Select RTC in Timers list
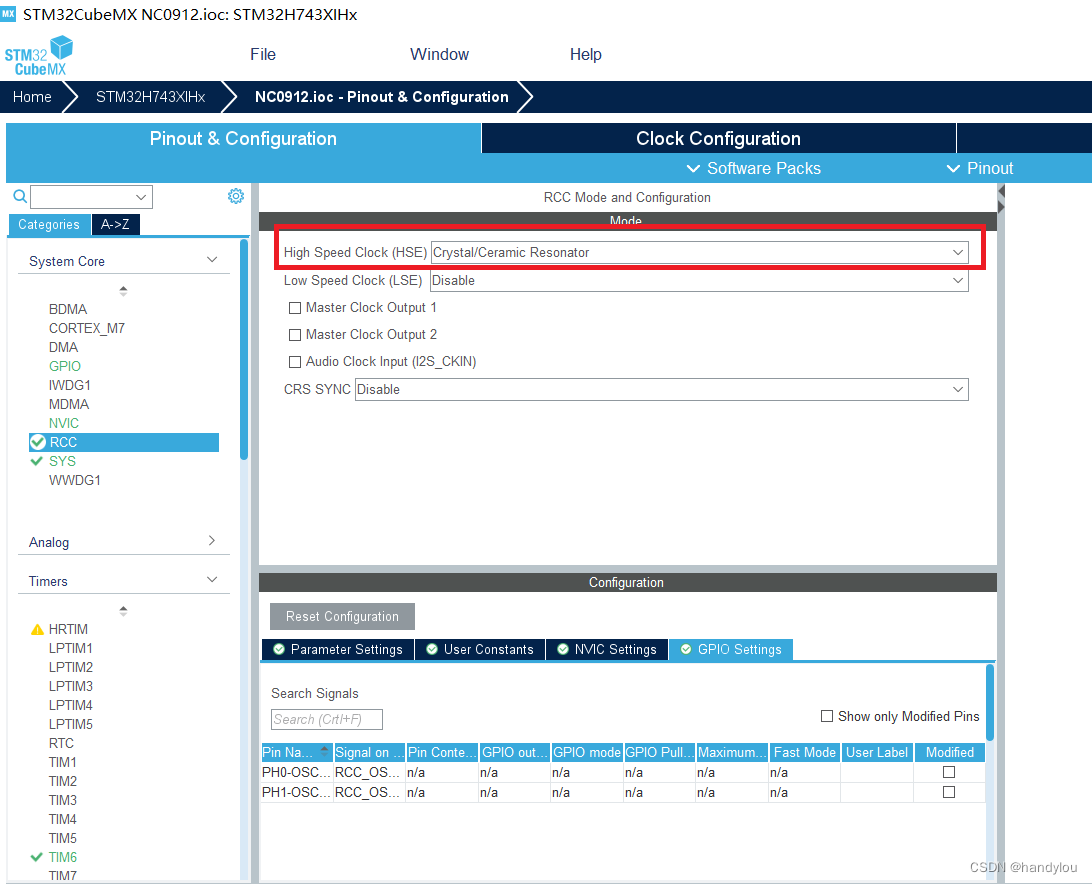Viewport: 1092px width, 884px height. 61,743
